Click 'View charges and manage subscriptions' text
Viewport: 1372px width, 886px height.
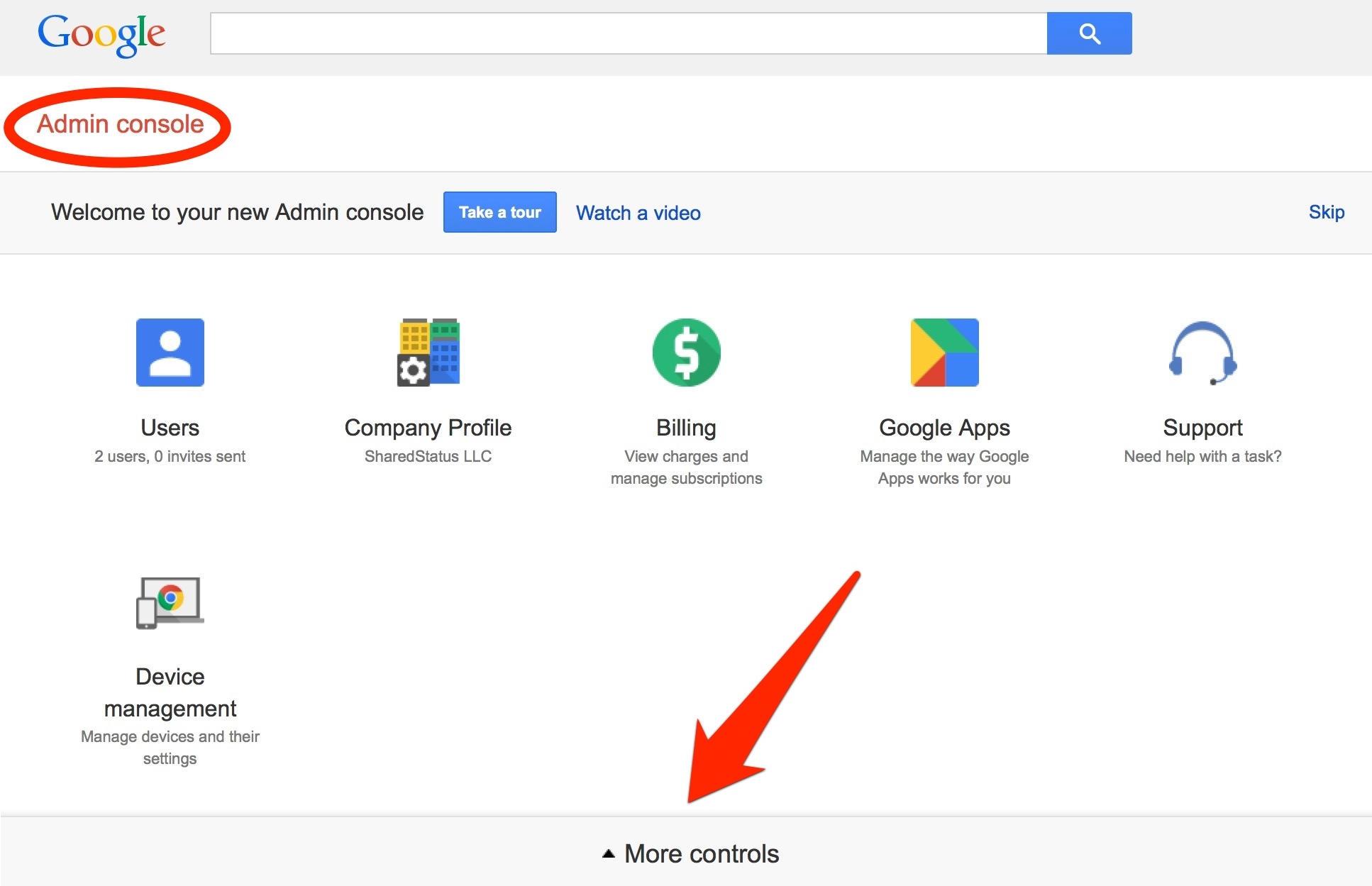tap(687, 467)
